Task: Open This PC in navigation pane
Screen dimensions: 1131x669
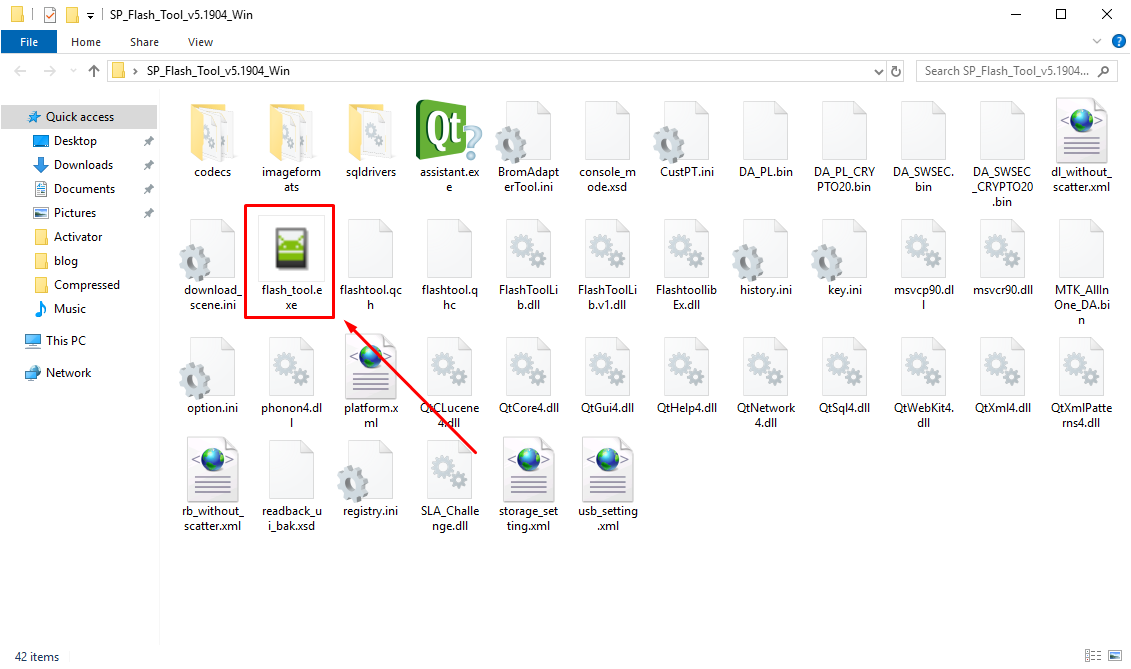Action: click(66, 341)
